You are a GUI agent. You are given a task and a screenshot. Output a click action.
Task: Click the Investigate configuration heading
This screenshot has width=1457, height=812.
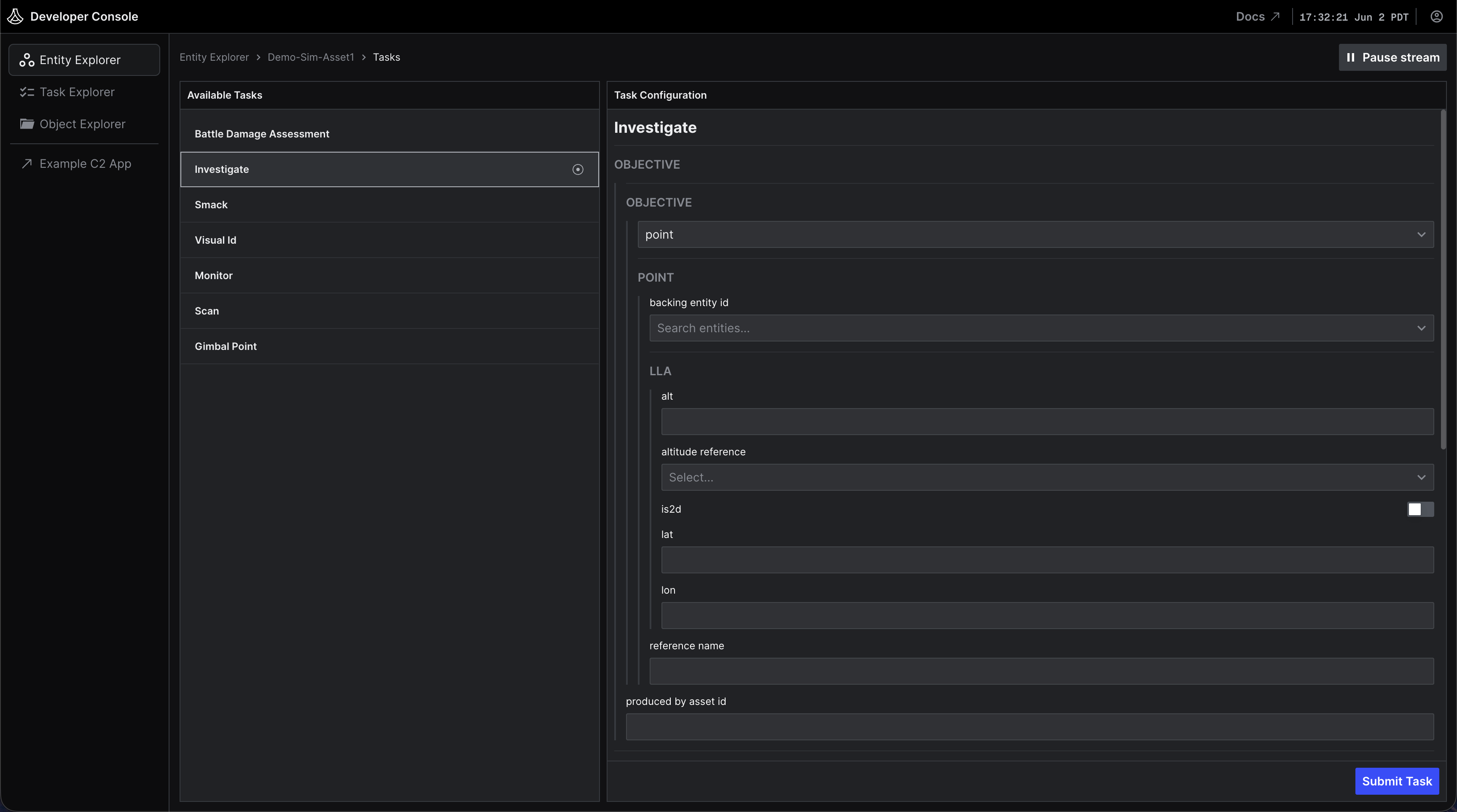655,127
